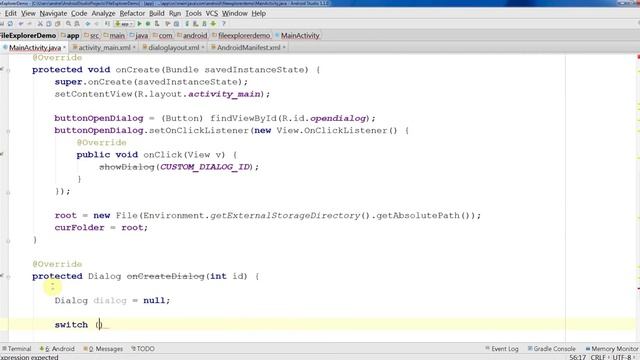Click the fold end marker at onCreate closing brace
The image size is (640, 360).
click(x=8, y=241)
